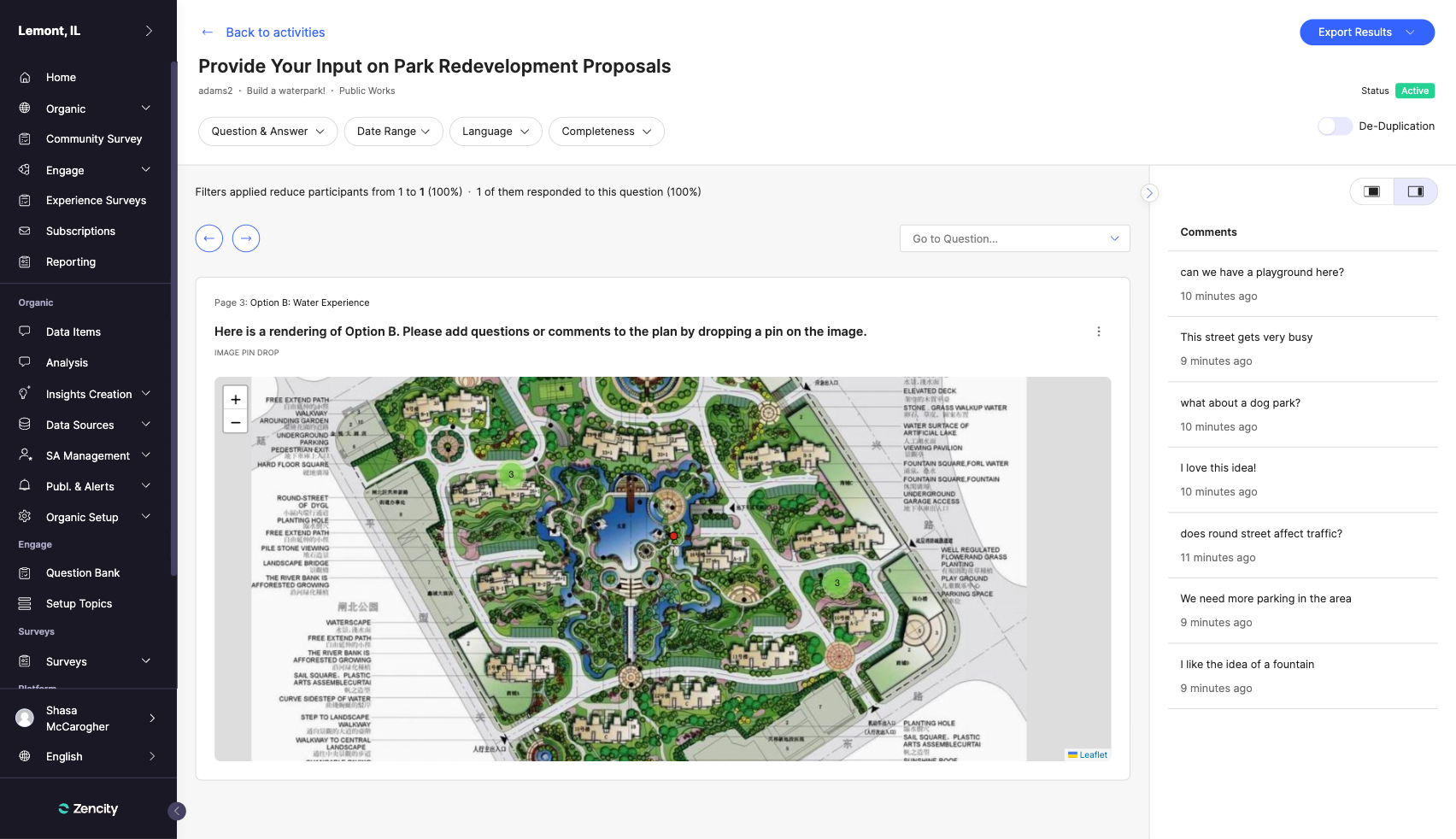The image size is (1456, 839).
Task: Toggle the De-Duplication switch
Action: click(1334, 126)
